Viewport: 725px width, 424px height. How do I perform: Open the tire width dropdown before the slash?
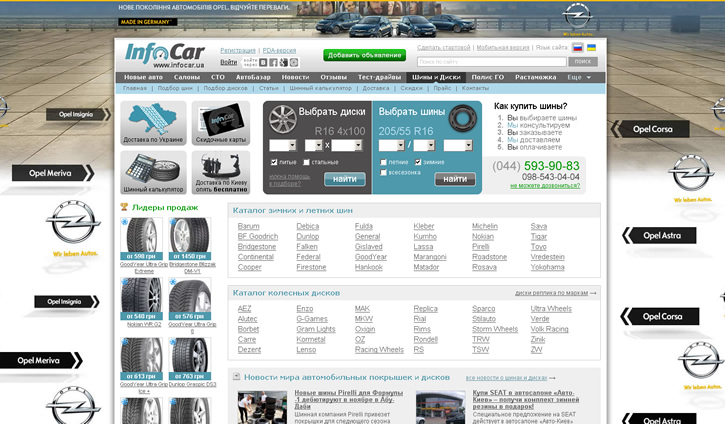[392, 146]
